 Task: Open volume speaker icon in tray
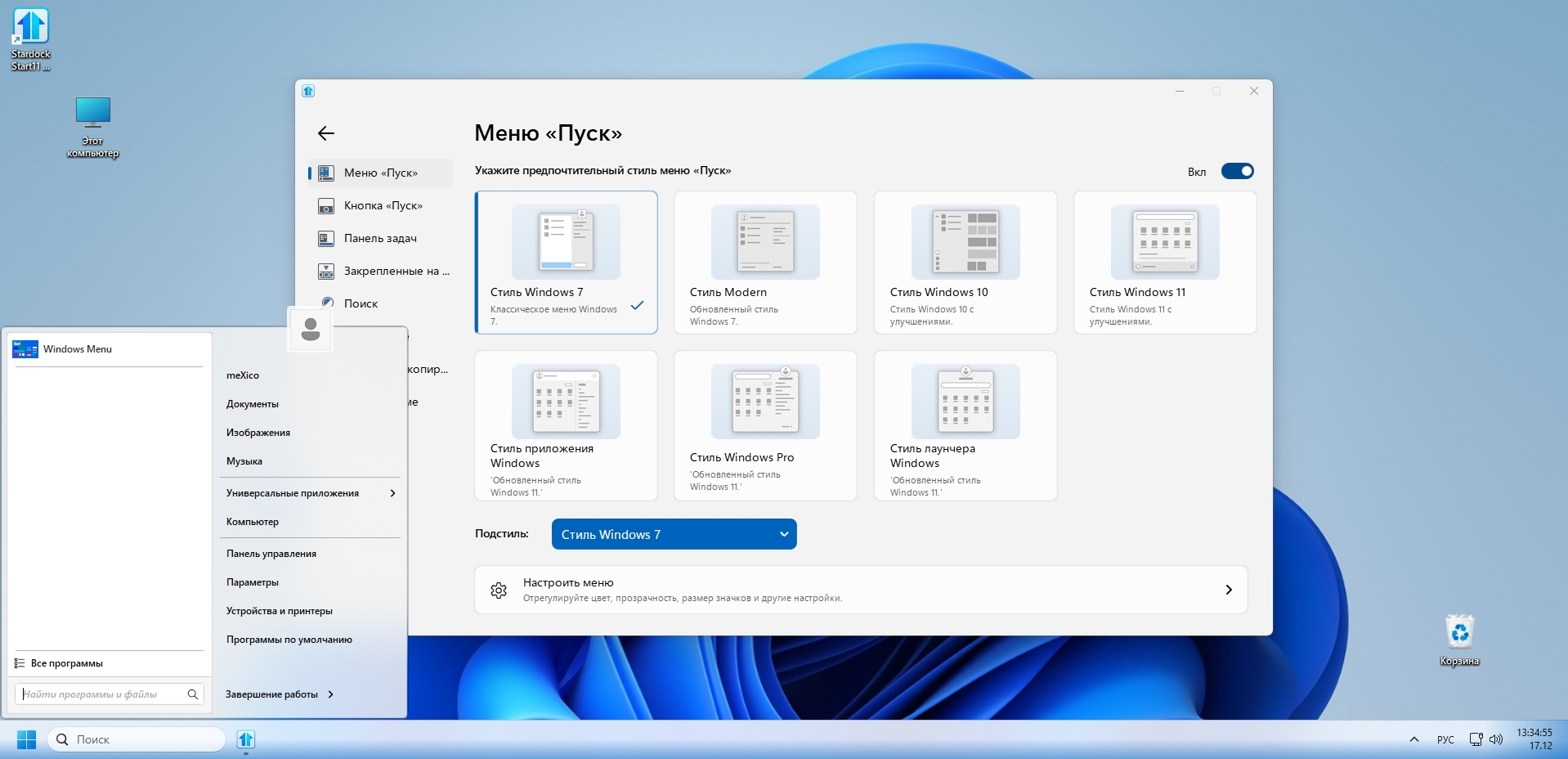[x=1496, y=739]
